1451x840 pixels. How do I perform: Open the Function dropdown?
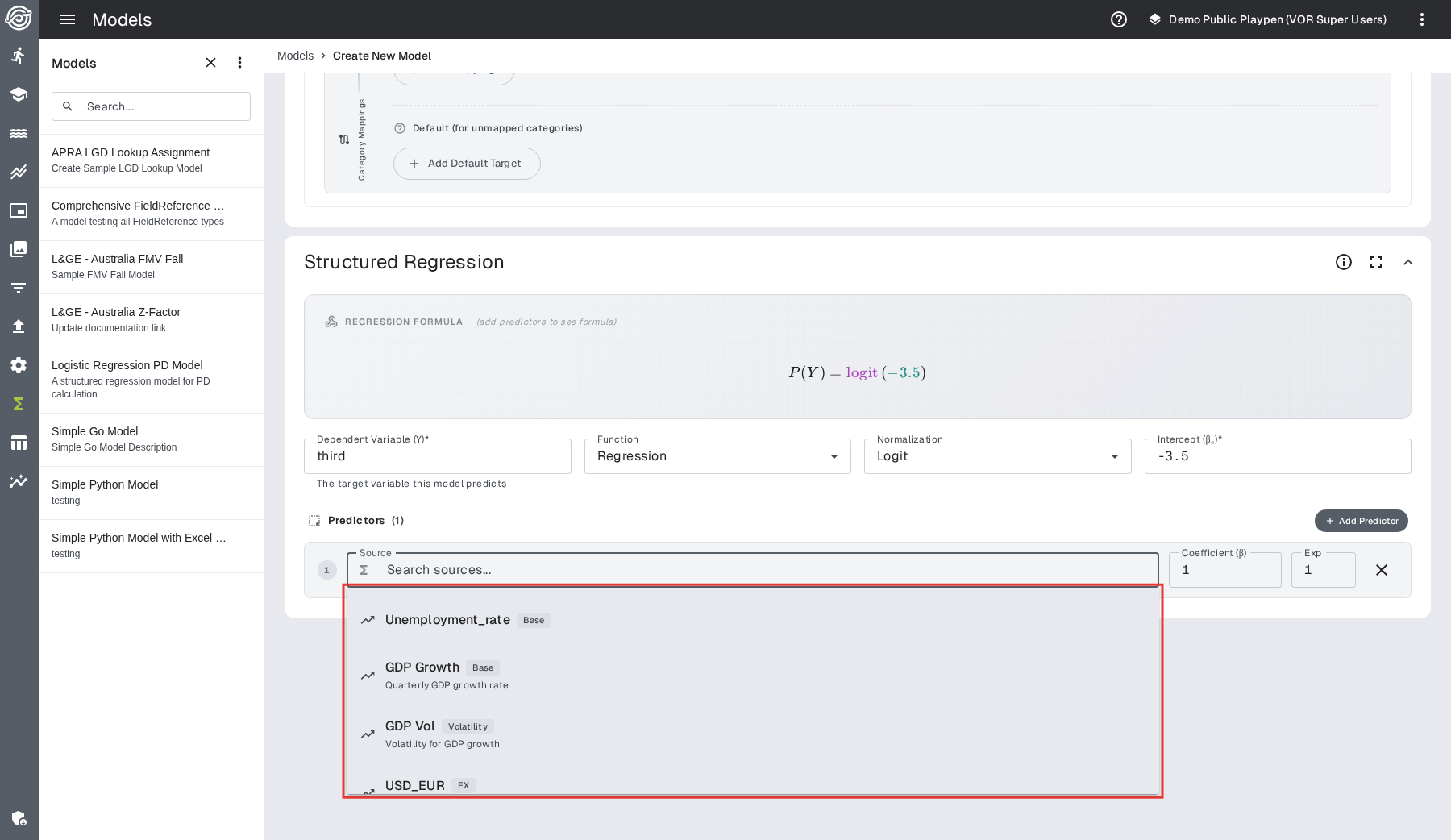717,456
